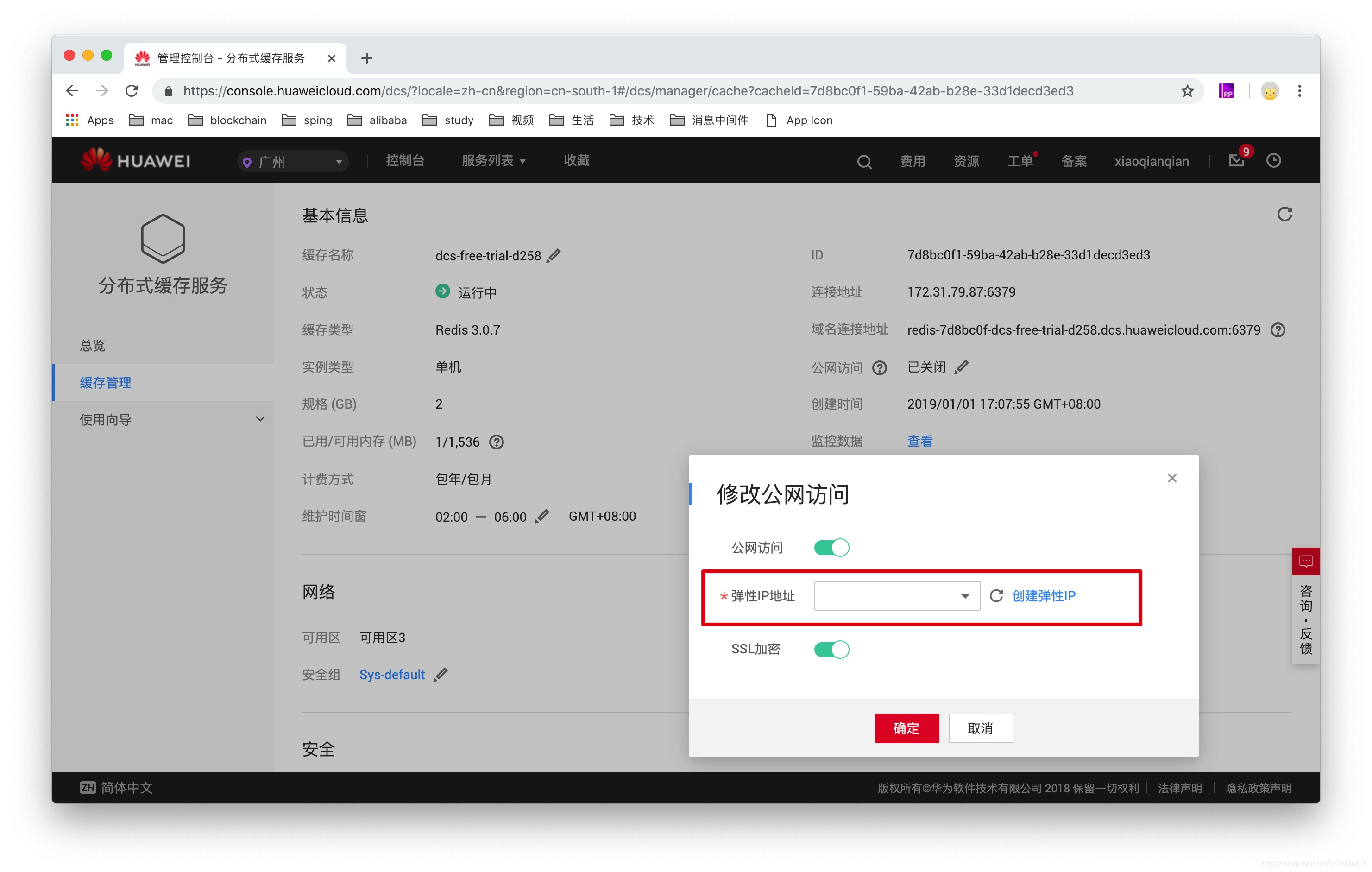Viewport: 1372px width, 872px height.
Task: Click the refresh icon beside elastic IP dropdown
Action: point(996,595)
